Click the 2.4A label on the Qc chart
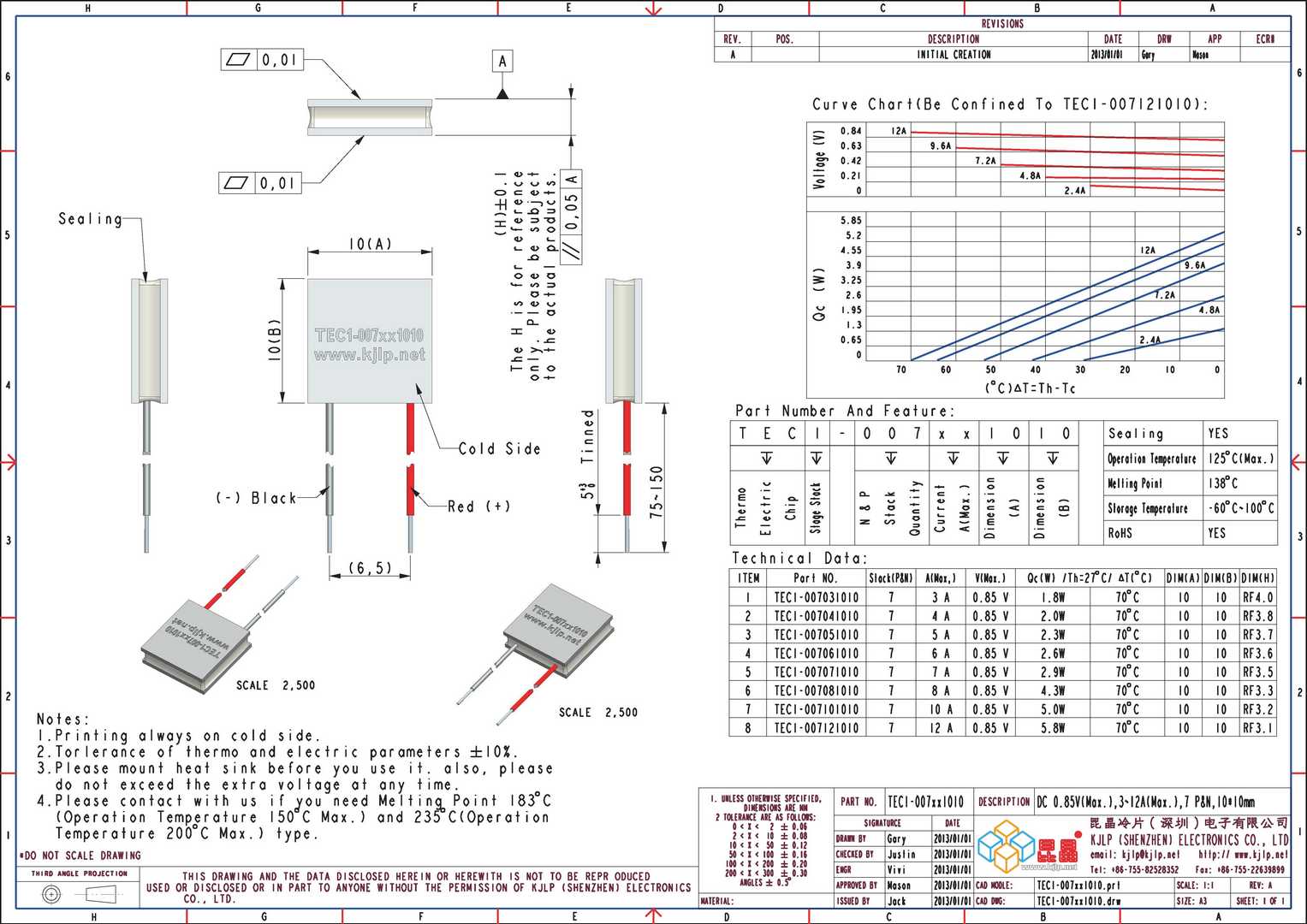The height and width of the screenshot is (924, 1307). click(x=1150, y=340)
